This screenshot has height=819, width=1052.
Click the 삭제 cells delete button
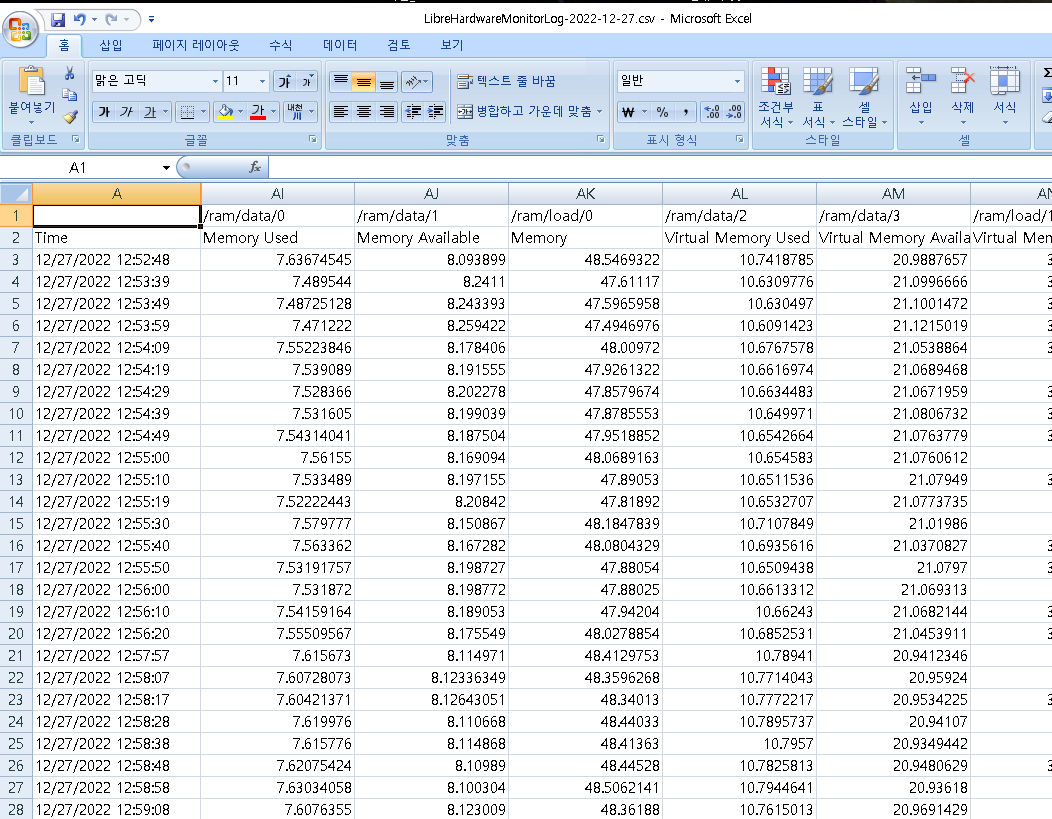coord(962,96)
